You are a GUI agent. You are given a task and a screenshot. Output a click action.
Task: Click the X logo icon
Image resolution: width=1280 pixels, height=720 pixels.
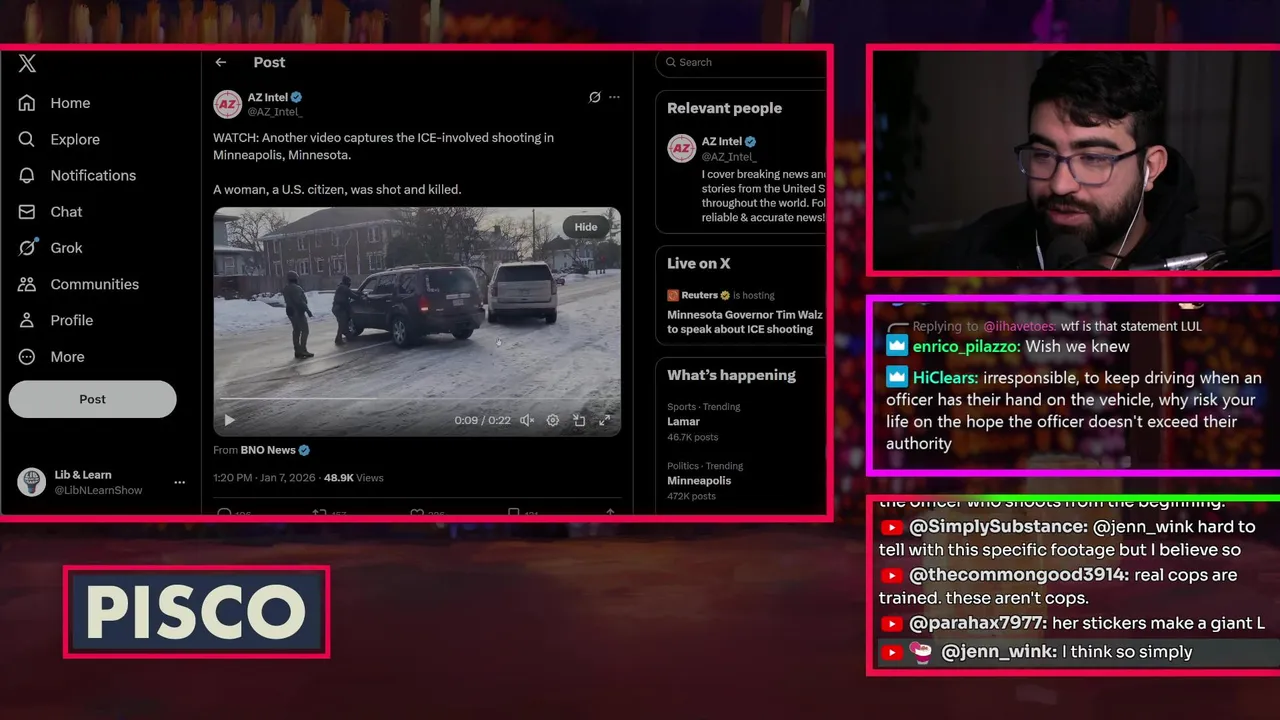27,63
